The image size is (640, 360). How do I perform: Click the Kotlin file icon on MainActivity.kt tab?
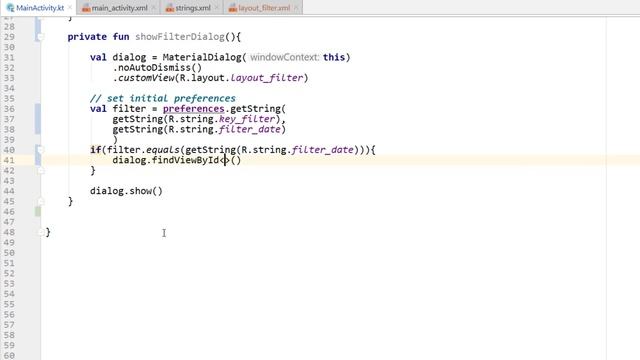(x=10, y=8)
